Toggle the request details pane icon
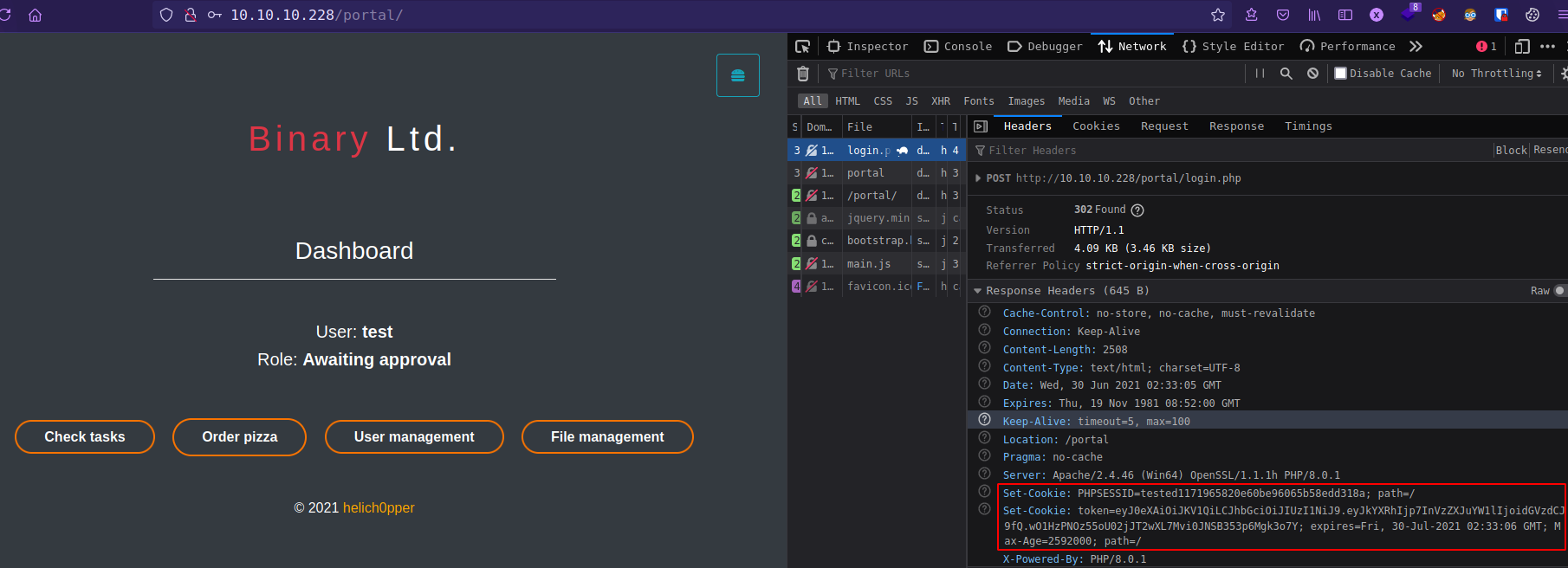The image size is (1568, 568). point(981,126)
